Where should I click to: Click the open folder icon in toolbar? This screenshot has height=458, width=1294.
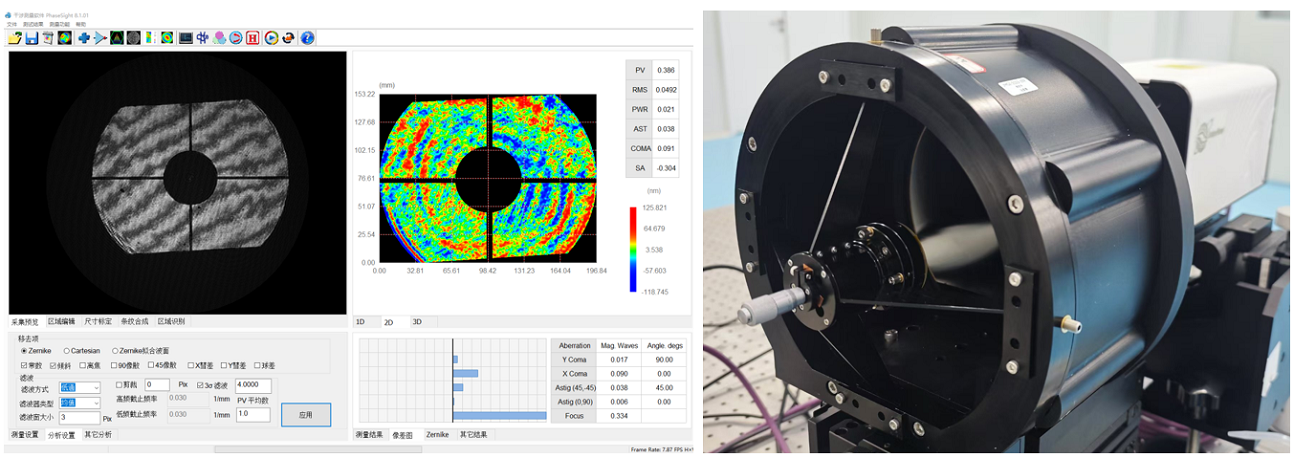[15, 38]
